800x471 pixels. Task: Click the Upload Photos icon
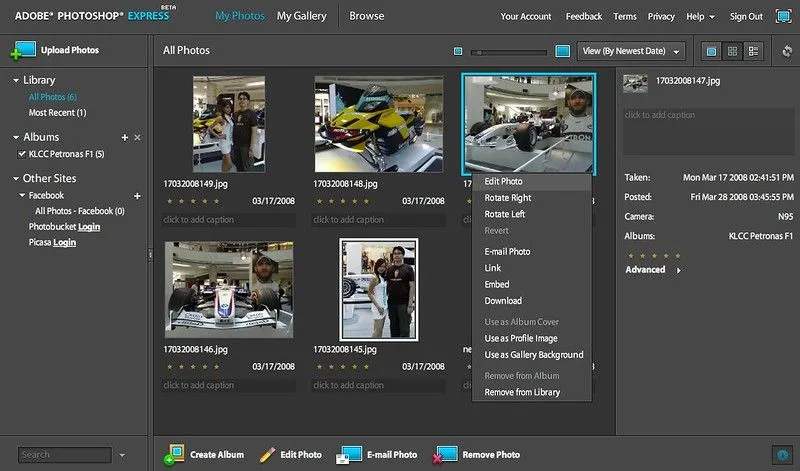(23, 50)
